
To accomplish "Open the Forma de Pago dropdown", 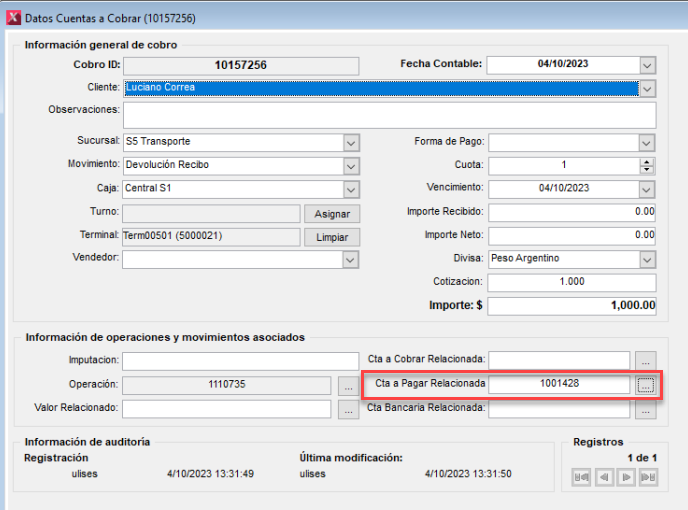I will coord(647,142).
